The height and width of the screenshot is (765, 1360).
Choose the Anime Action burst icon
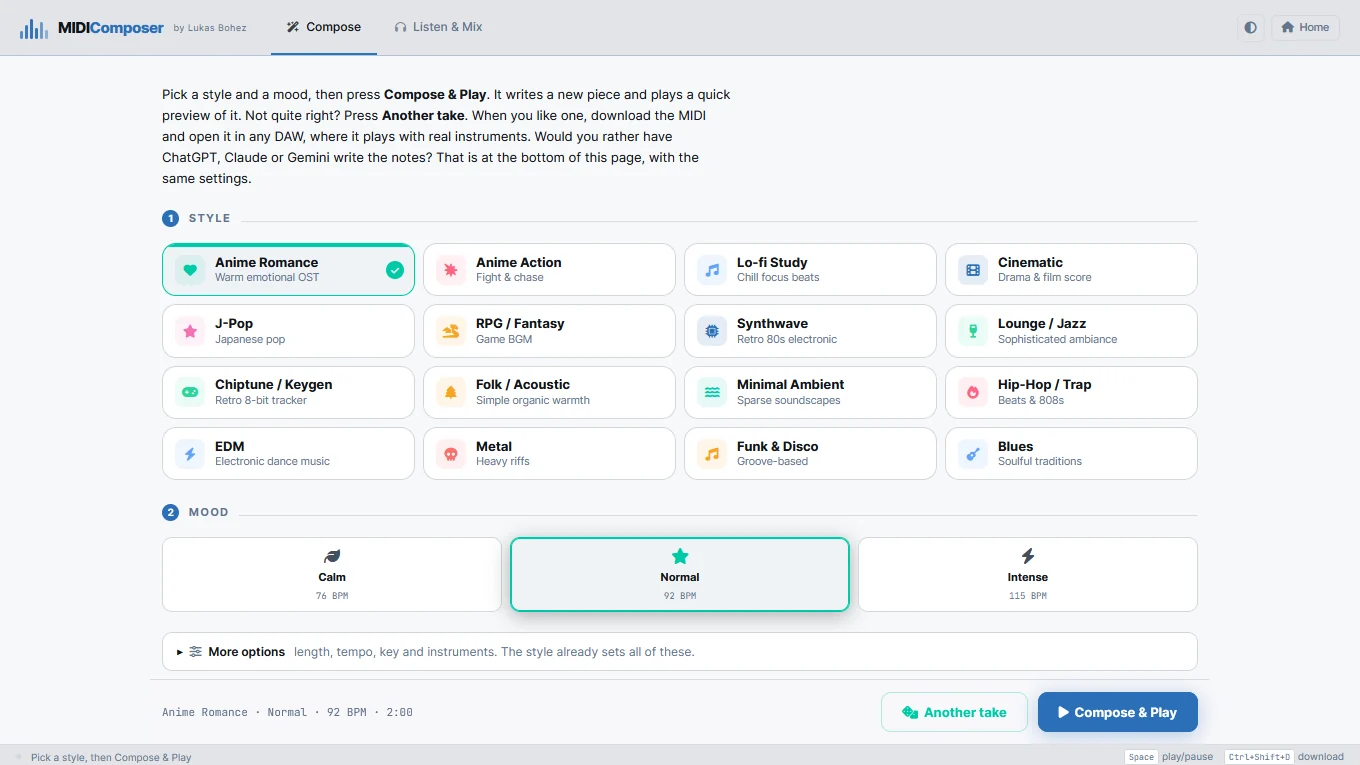coord(451,270)
